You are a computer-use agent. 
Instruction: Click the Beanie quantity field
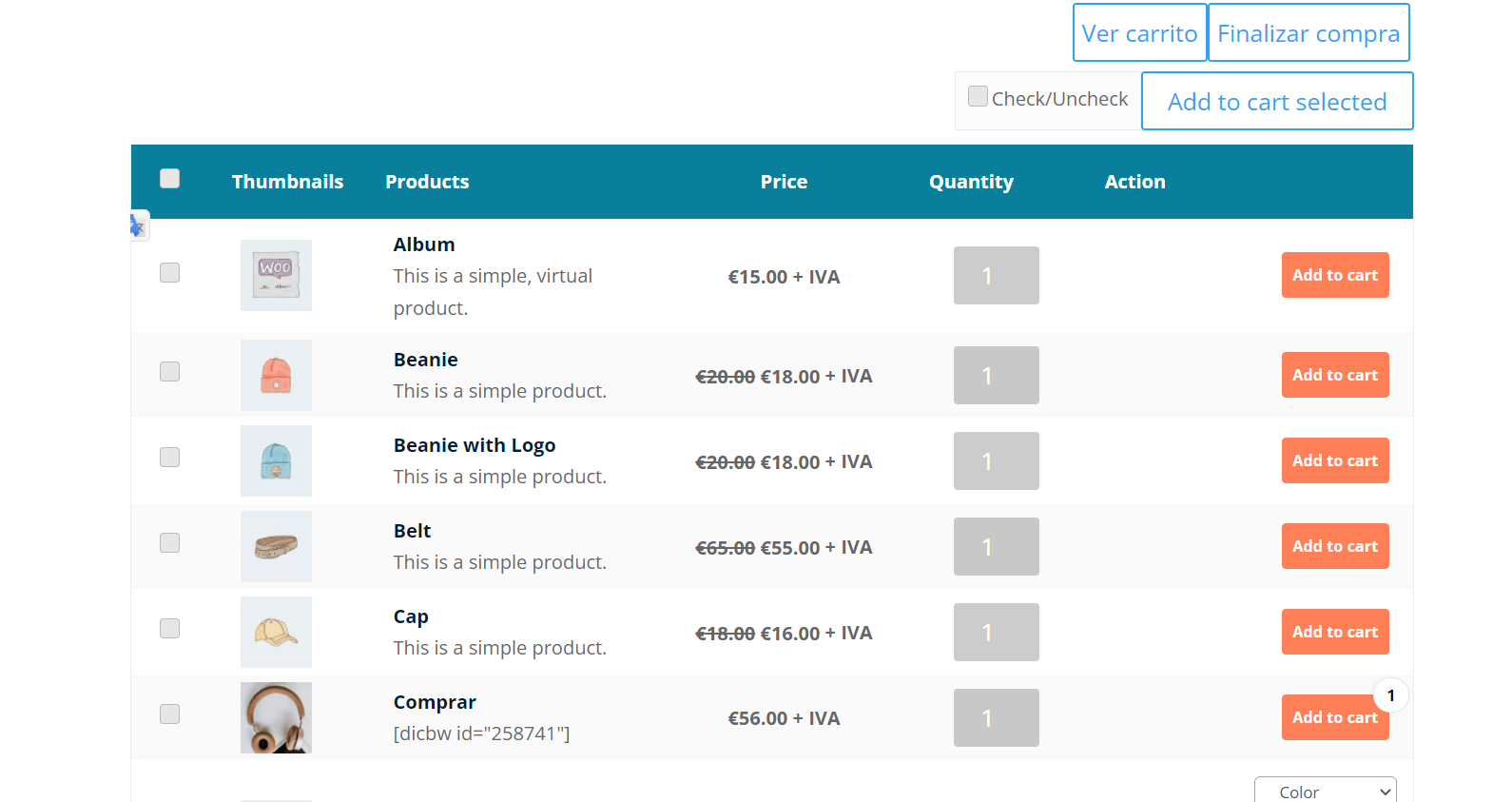click(x=996, y=376)
